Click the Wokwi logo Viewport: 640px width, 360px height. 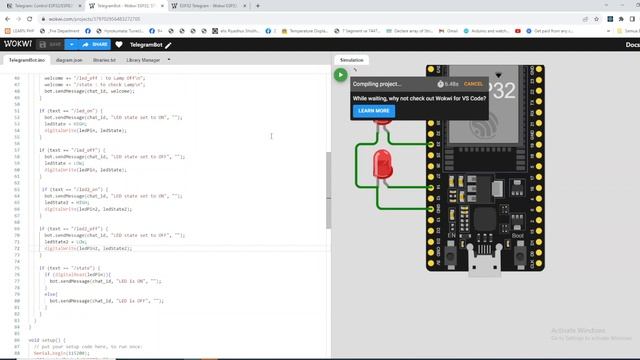pos(18,44)
